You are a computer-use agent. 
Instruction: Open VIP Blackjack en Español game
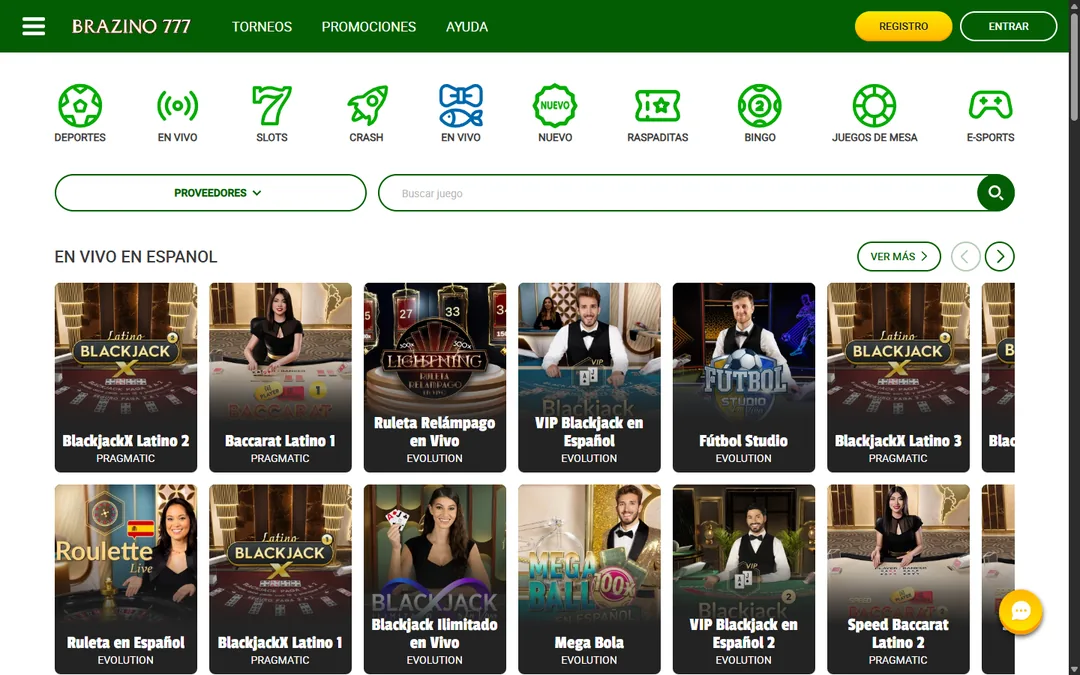click(589, 377)
